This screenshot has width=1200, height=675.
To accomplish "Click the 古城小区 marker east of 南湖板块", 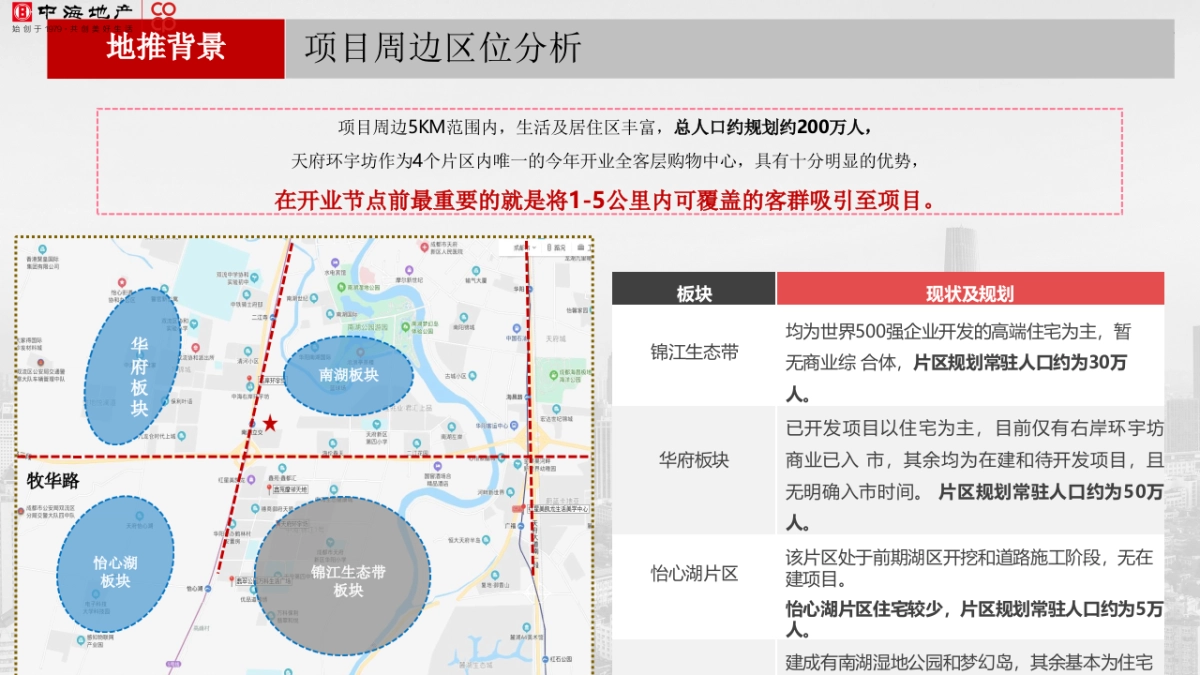I will click(x=472, y=376).
